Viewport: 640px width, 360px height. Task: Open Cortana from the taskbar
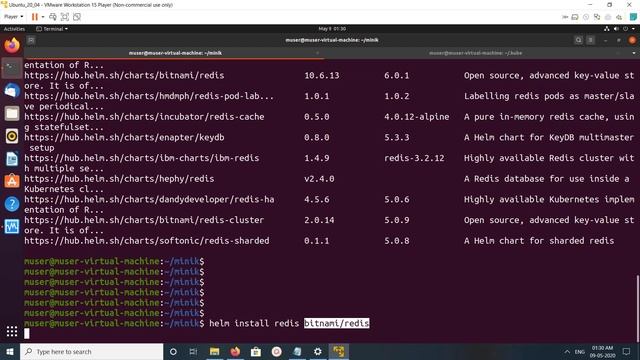173,351
